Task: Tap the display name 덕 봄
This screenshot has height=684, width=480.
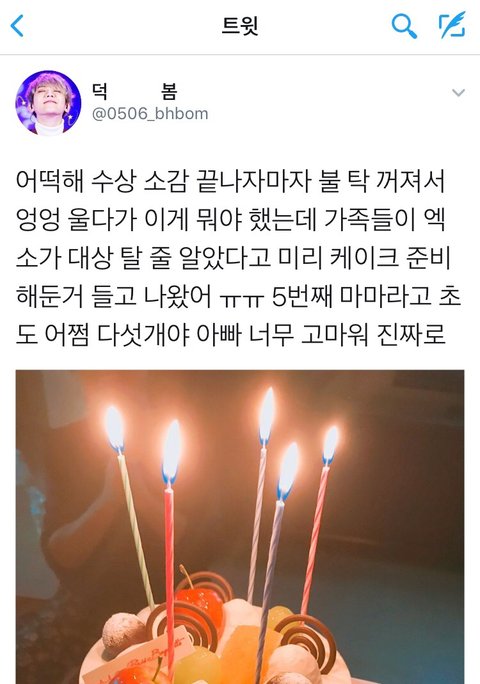Action: 134,92
